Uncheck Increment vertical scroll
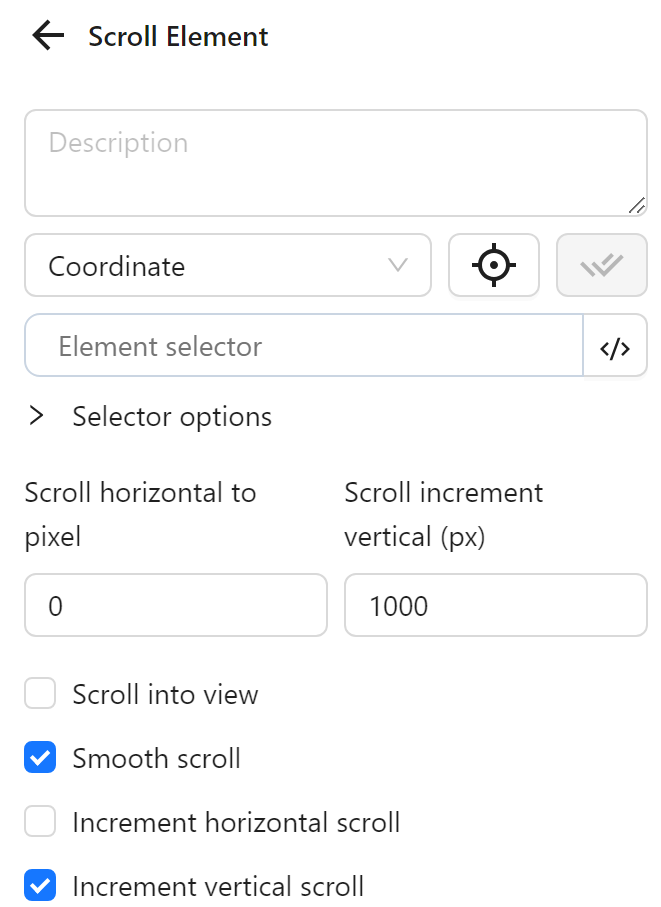The height and width of the screenshot is (907, 661). 40,886
